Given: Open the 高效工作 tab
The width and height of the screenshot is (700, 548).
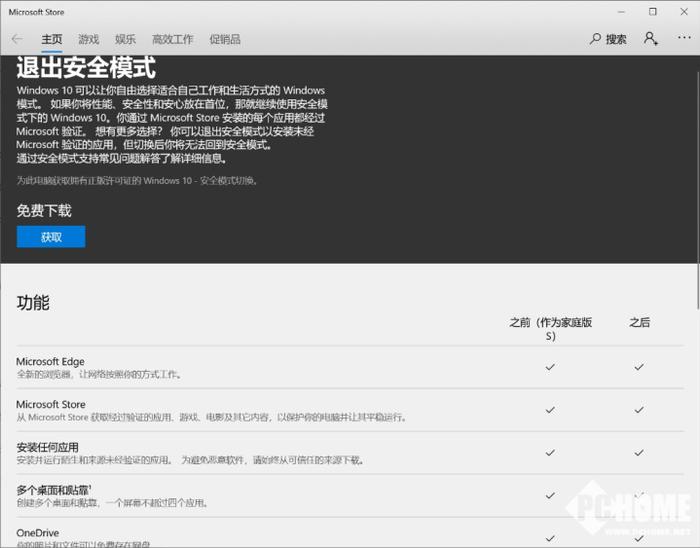Looking at the screenshot, I should click(172, 39).
